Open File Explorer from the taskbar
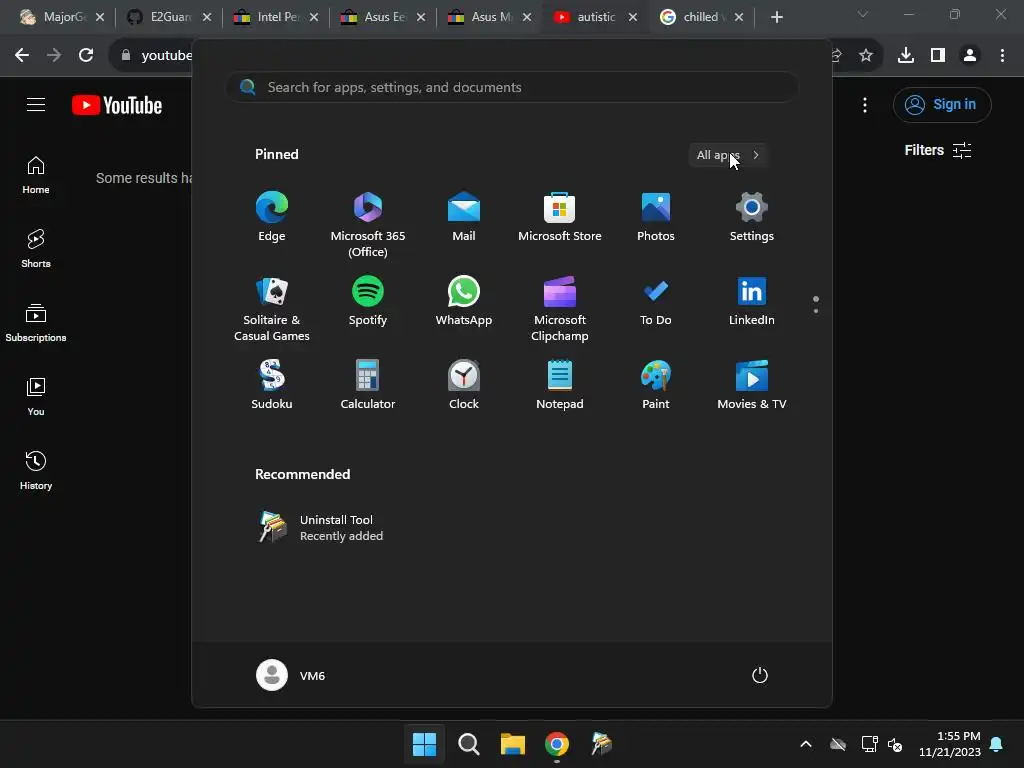Image resolution: width=1024 pixels, height=768 pixels. coord(513,744)
